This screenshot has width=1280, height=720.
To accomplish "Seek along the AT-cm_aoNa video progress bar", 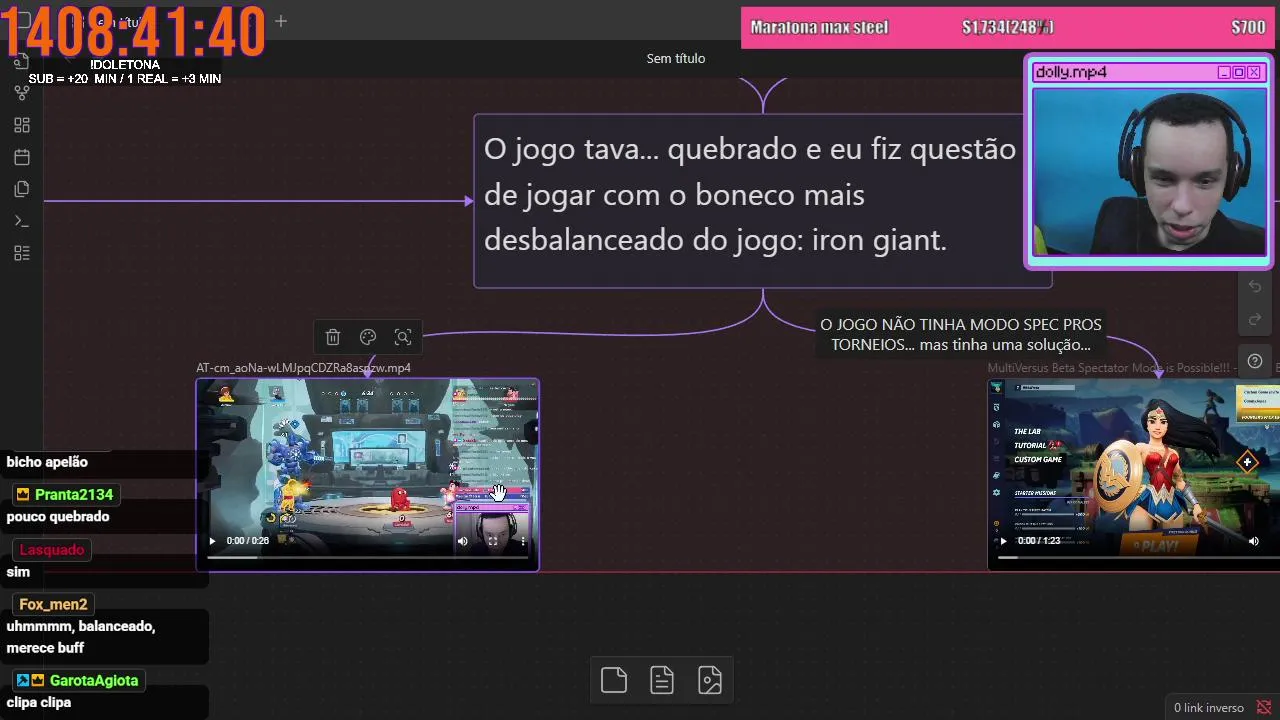I will click(367, 557).
